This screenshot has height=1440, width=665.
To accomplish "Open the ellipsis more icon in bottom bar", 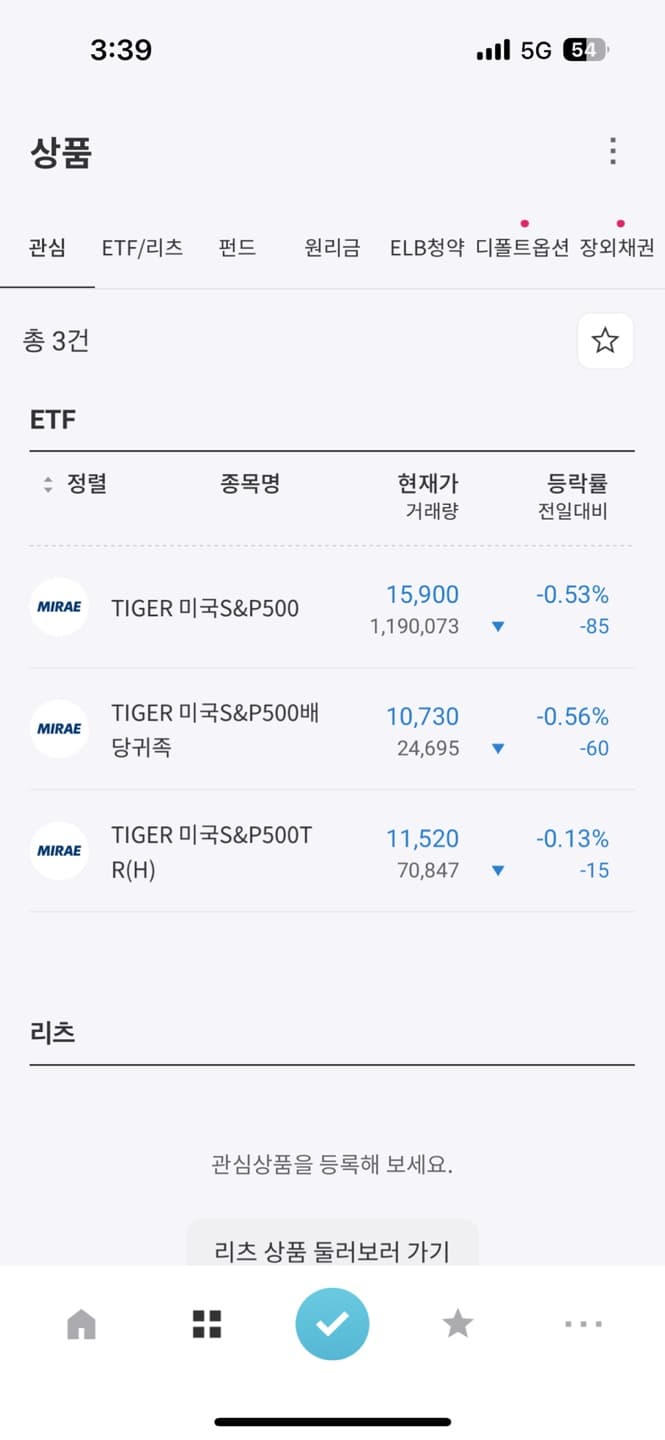I will [x=583, y=1324].
